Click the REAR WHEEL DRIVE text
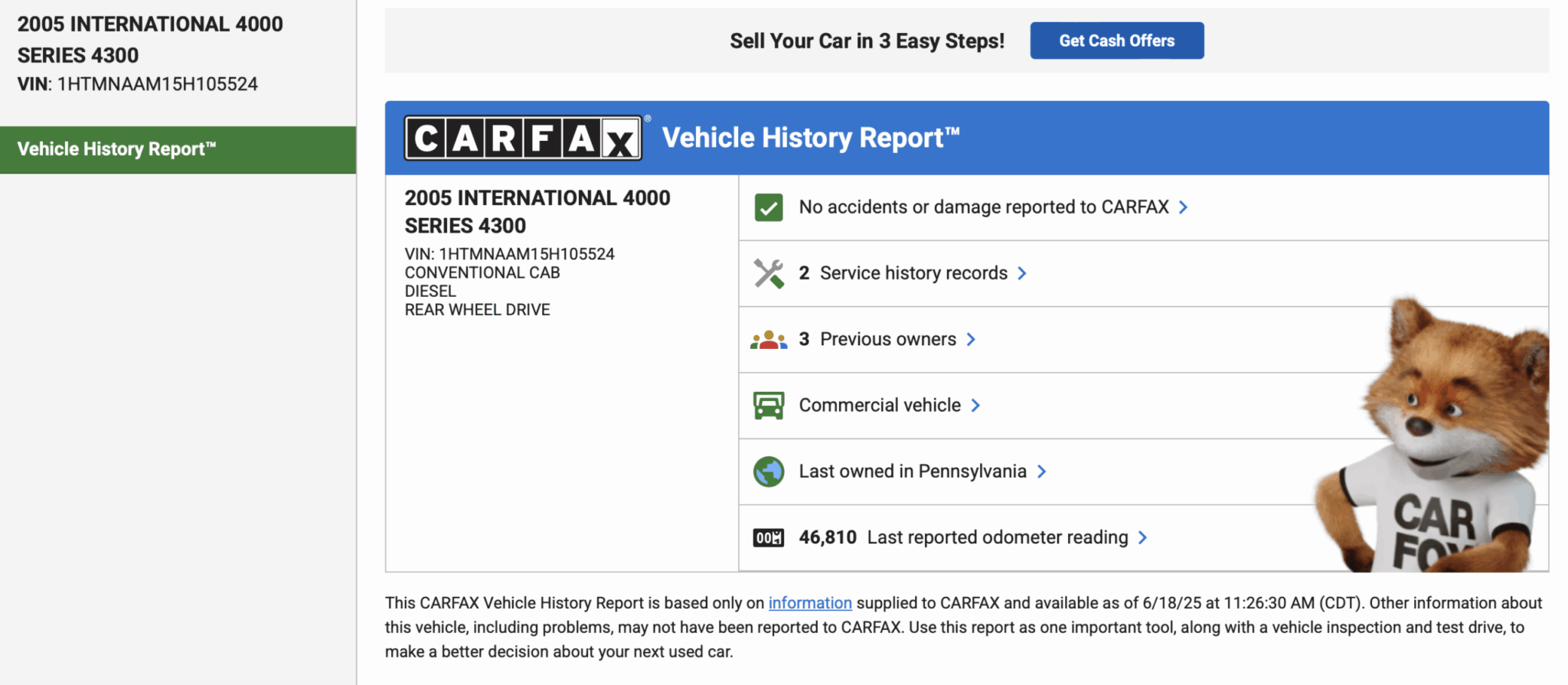The image size is (1568, 685). pos(477,310)
